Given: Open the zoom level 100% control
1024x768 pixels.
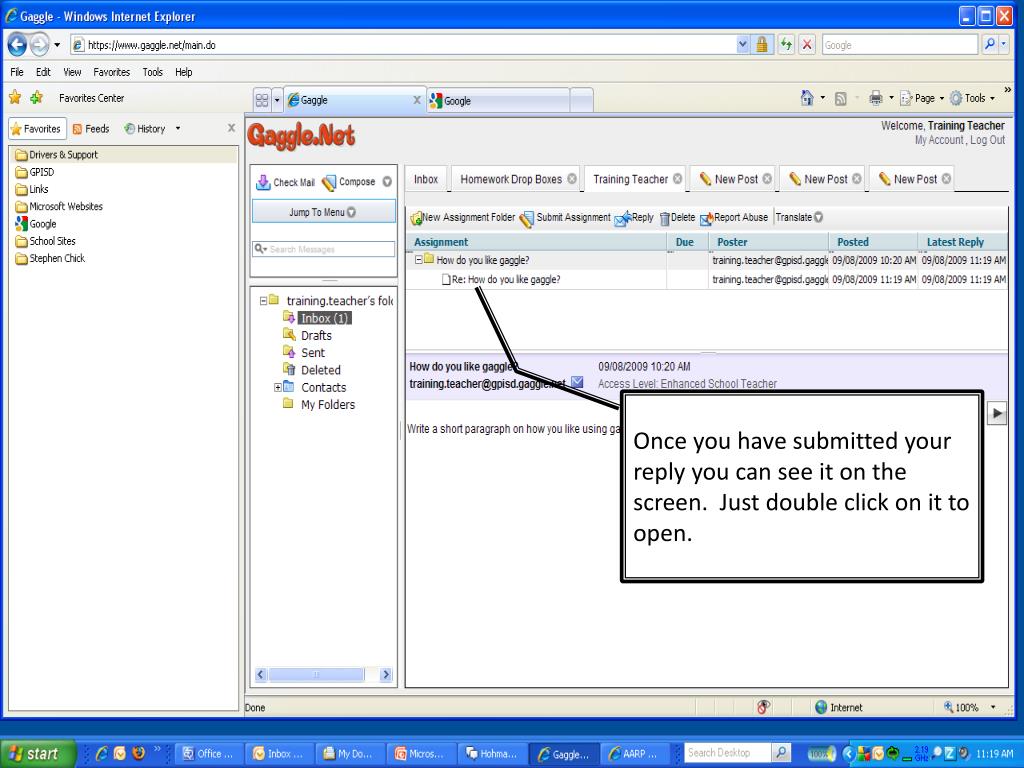Looking at the screenshot, I should click(970, 707).
